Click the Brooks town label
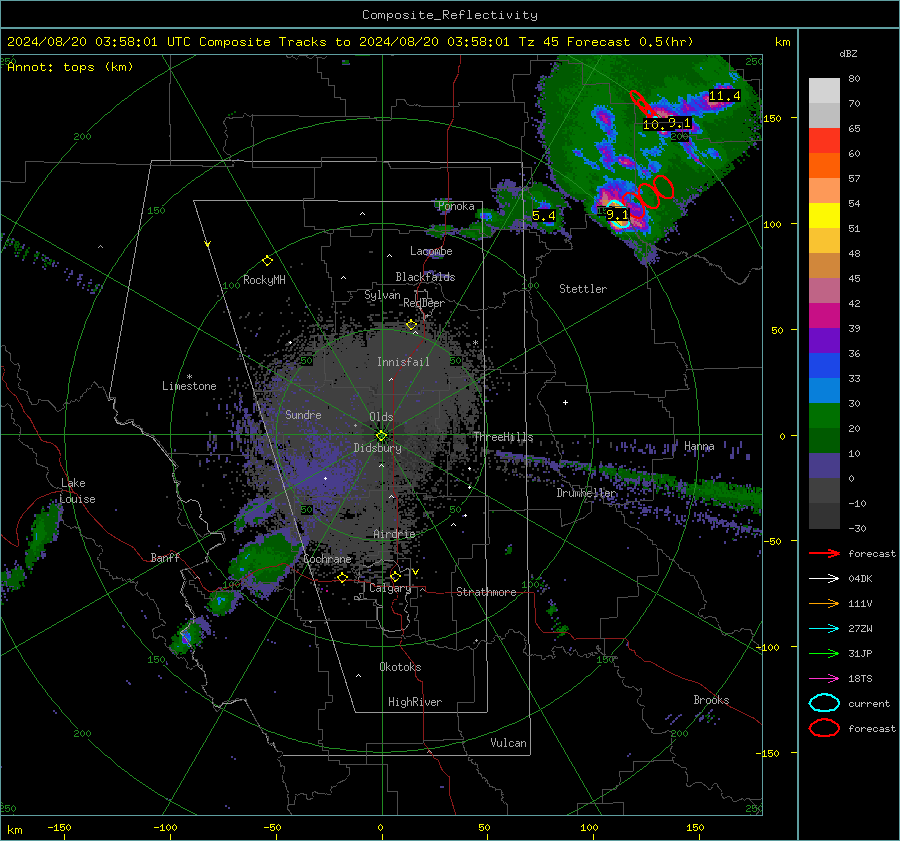Viewport: 900px width, 841px height. (711, 700)
